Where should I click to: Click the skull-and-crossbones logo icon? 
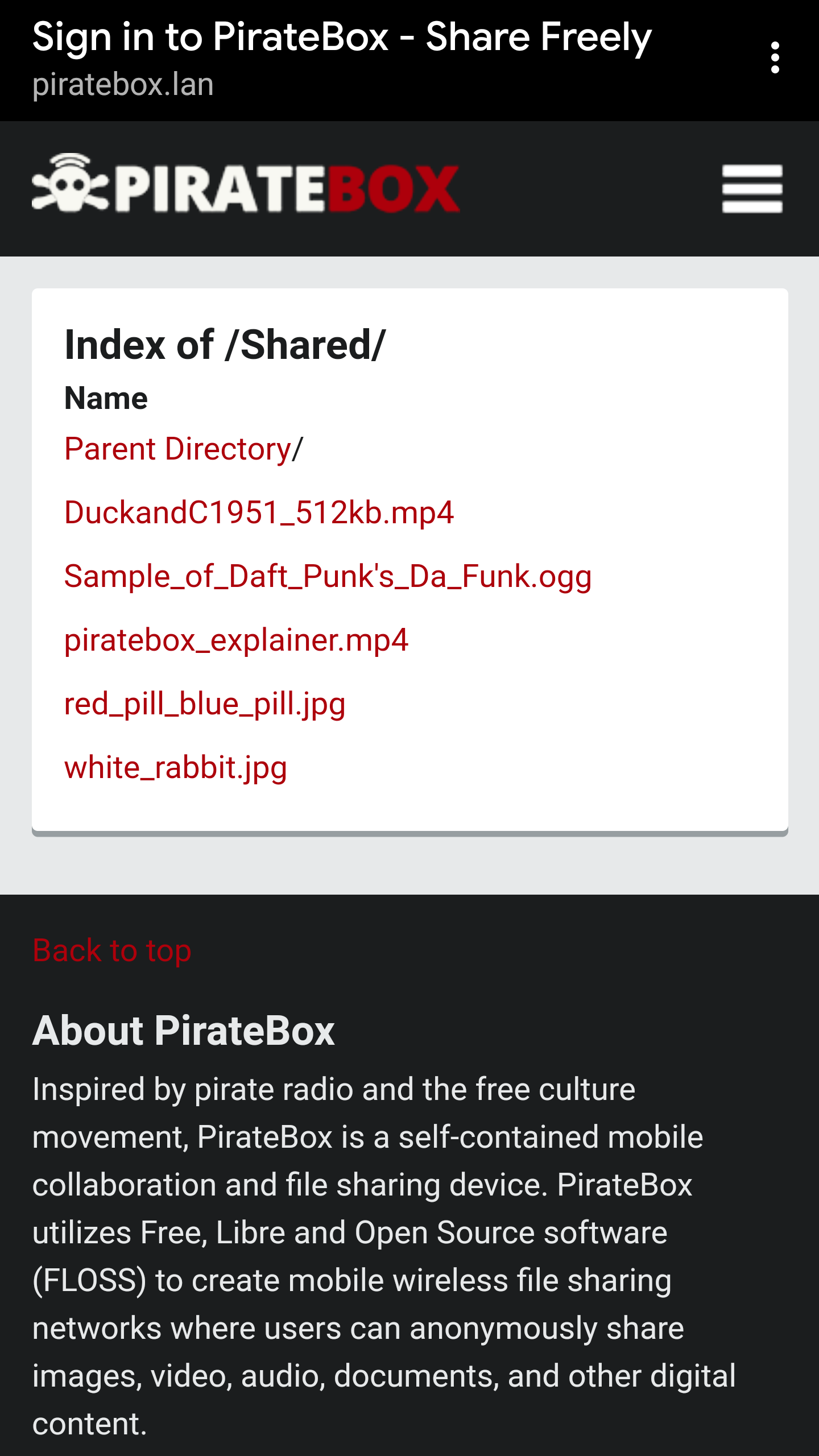point(71,183)
